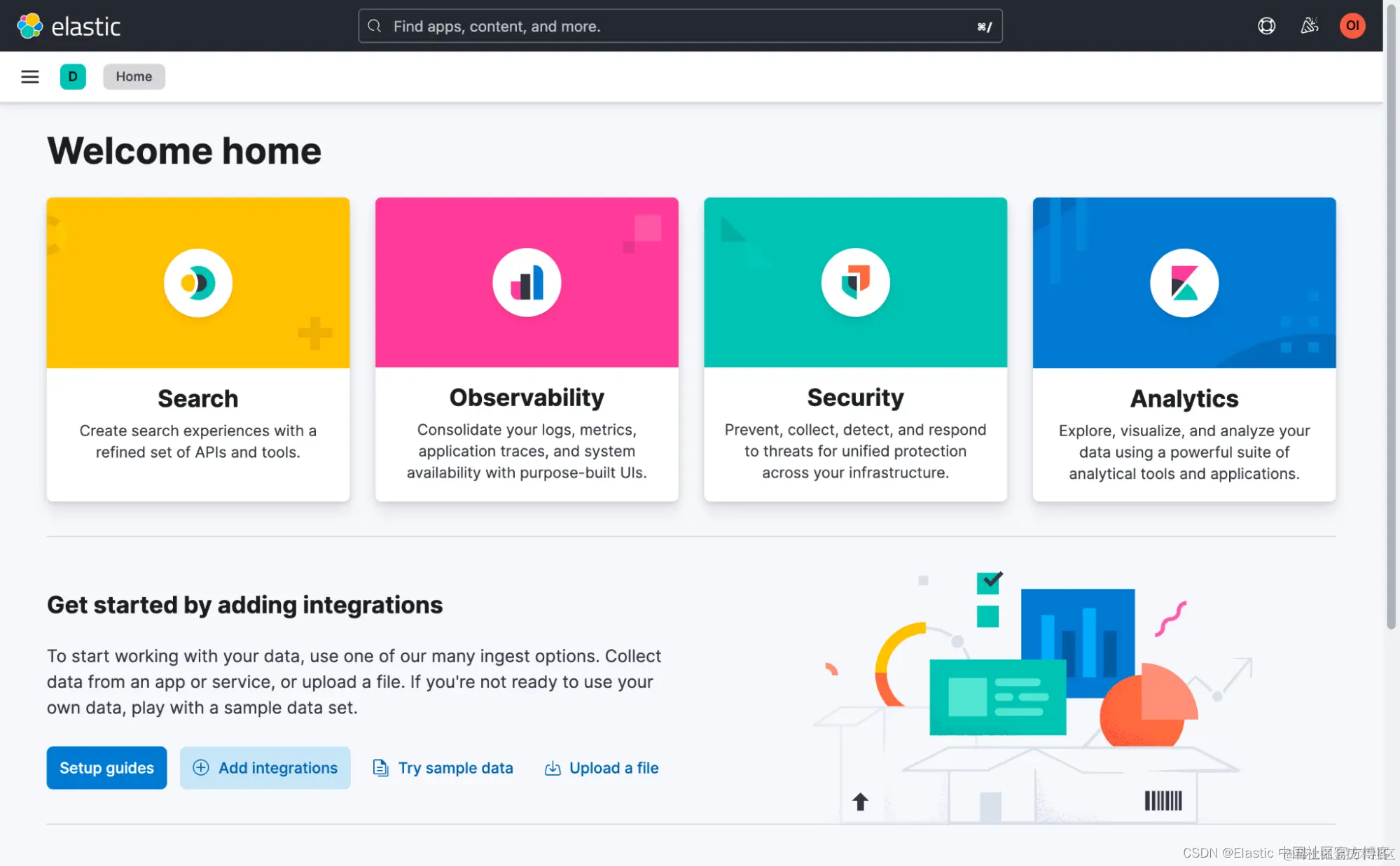
Task: Click the Kibana Analytics icon
Action: tap(1184, 283)
